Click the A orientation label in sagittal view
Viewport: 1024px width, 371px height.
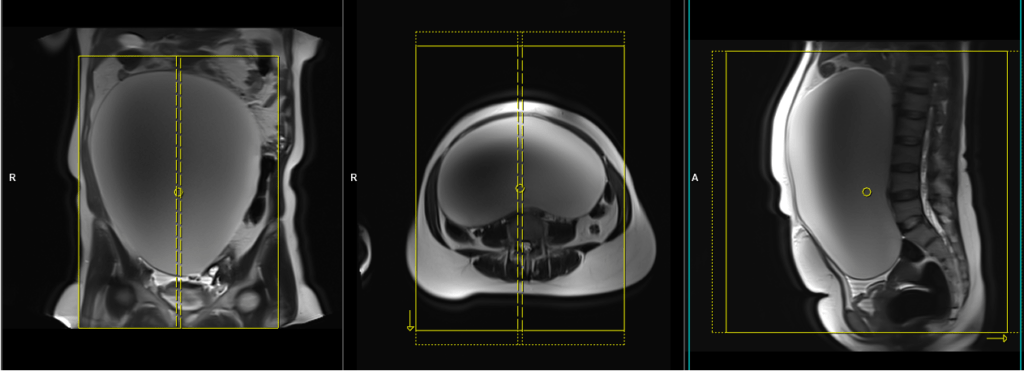[695, 177]
